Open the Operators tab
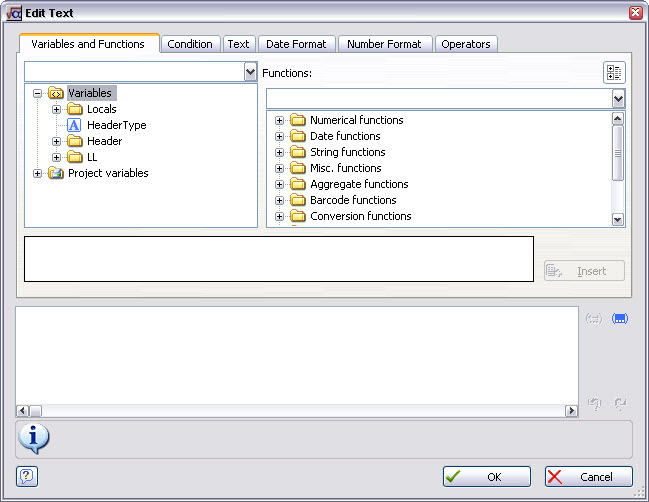Viewport: 649px width, 502px height. 466,44
